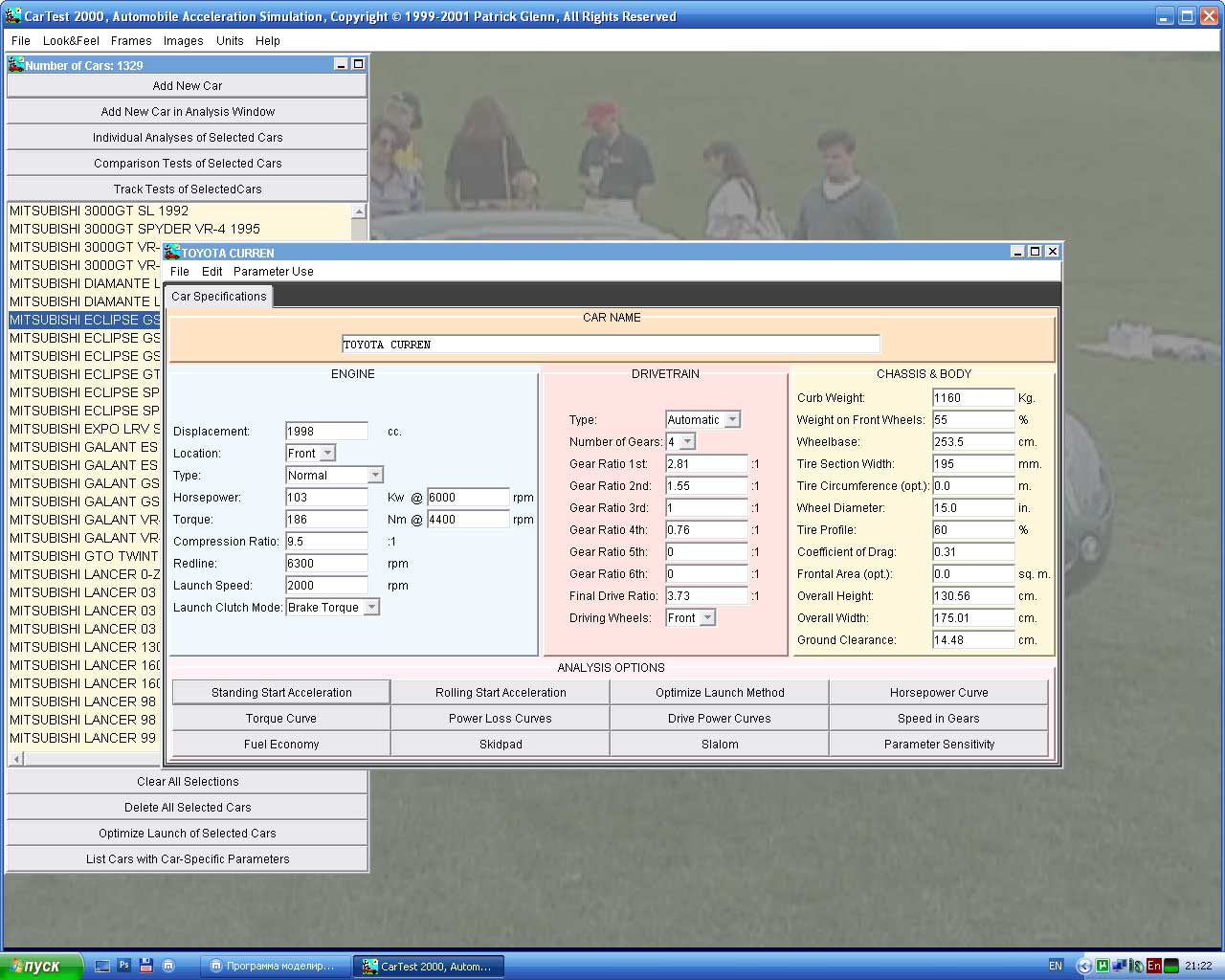This screenshot has height=980, width=1225.
Task: Click Clear All Selections button
Action: 187,781
